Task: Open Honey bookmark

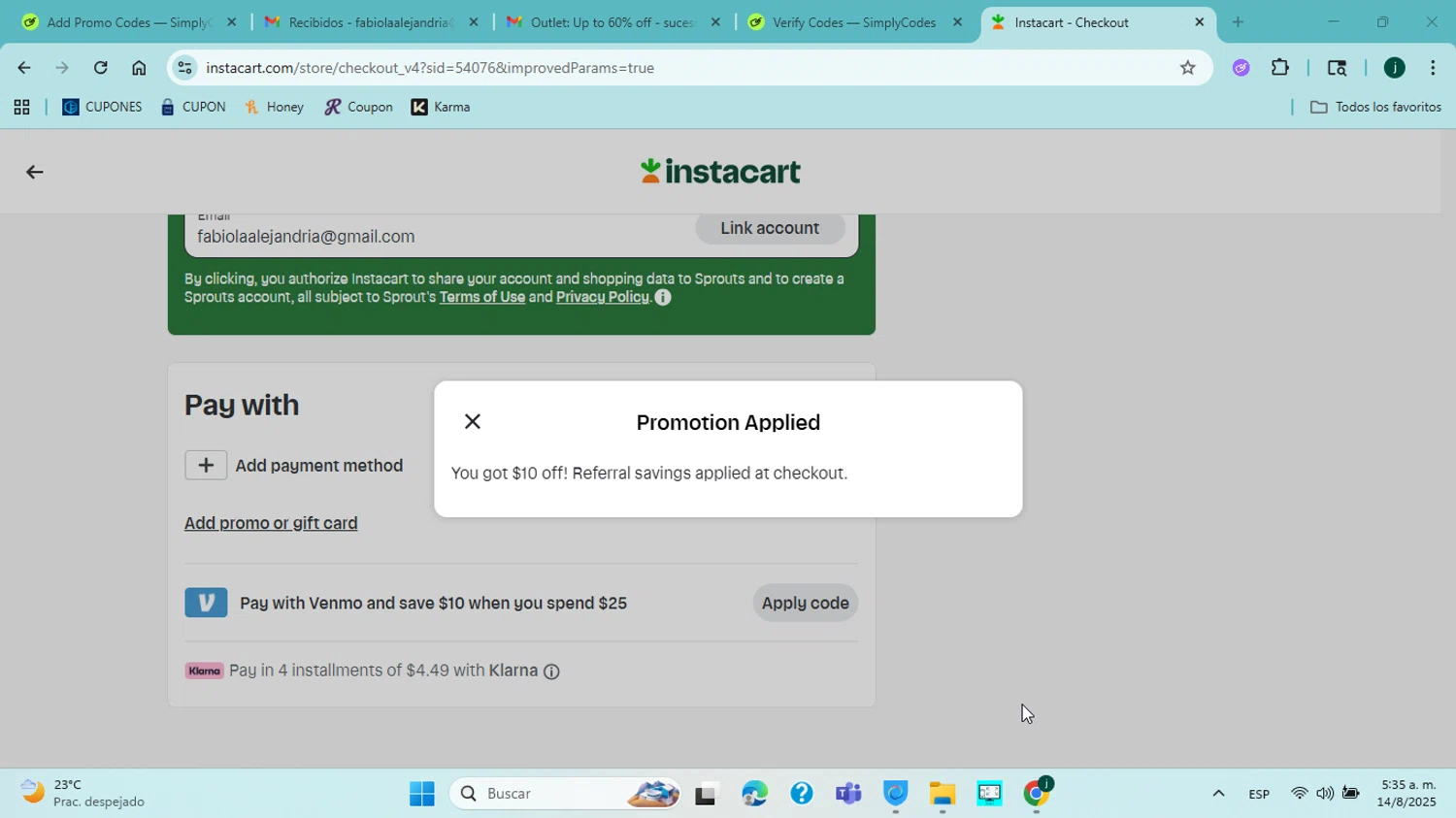Action: click(275, 108)
